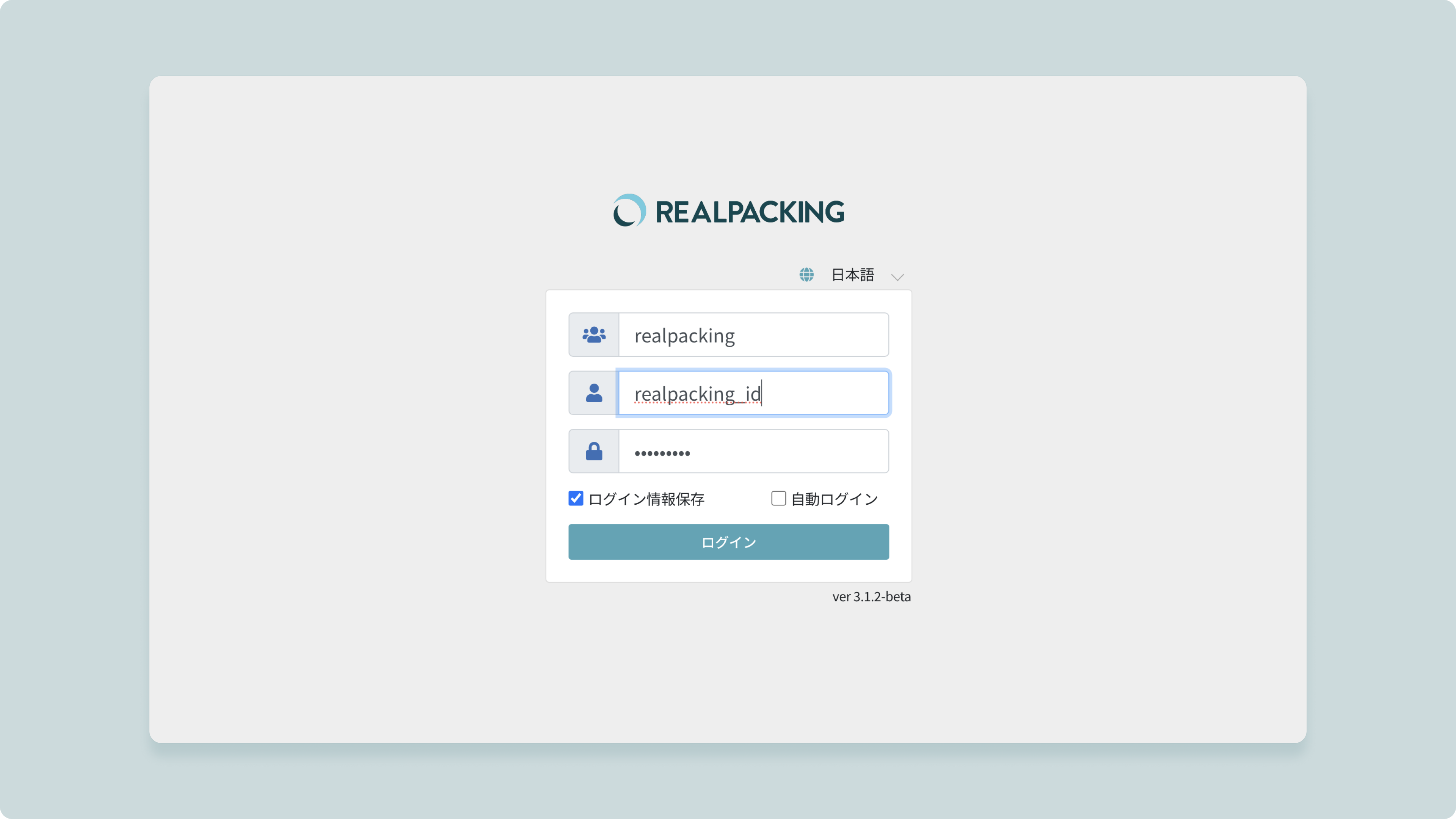This screenshot has width=1456, height=819.
Task: Click the language dropdown chevron arrow
Action: [x=897, y=277]
